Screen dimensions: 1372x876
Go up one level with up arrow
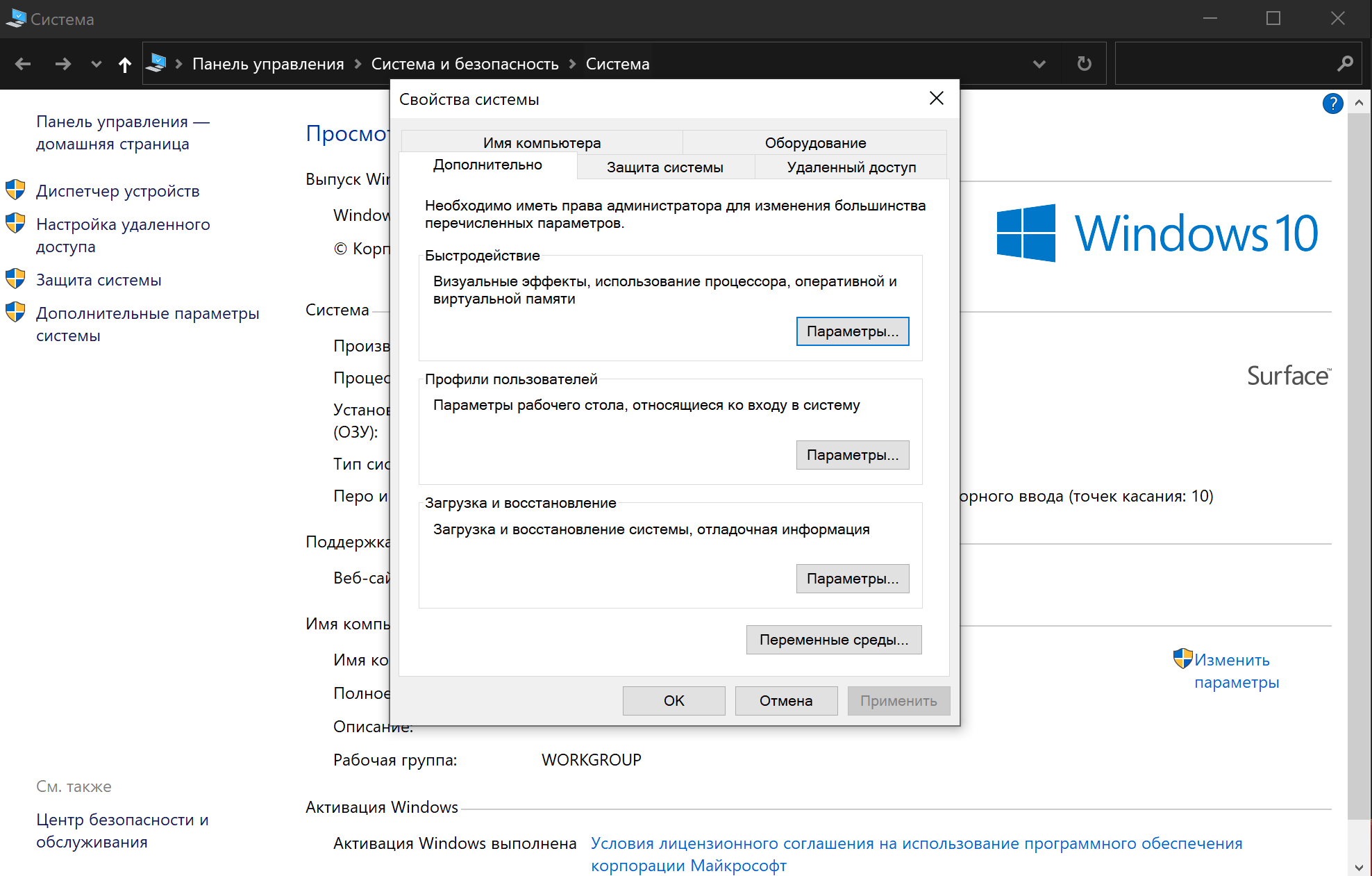click(x=125, y=65)
